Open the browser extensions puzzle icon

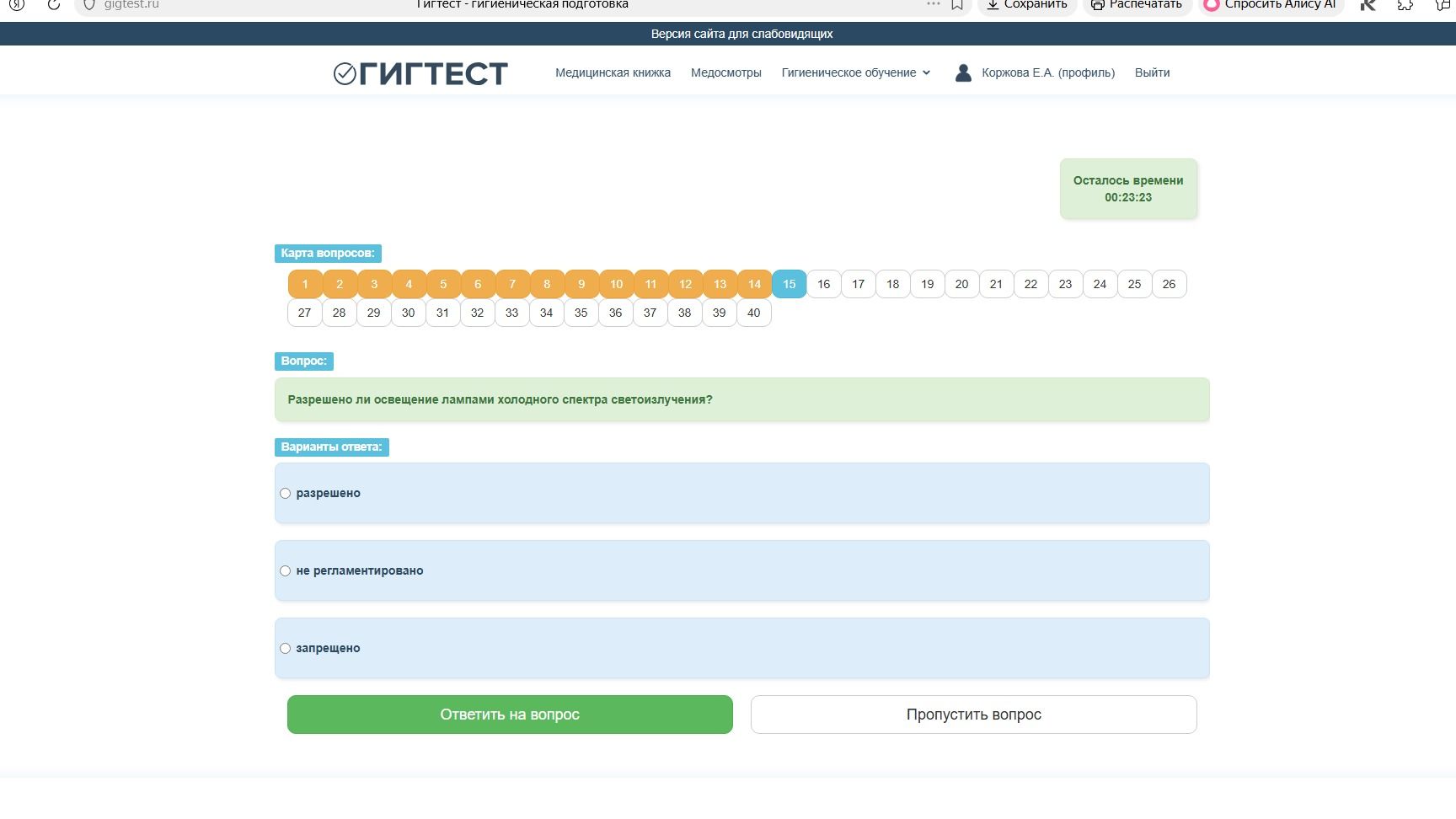click(1405, 5)
